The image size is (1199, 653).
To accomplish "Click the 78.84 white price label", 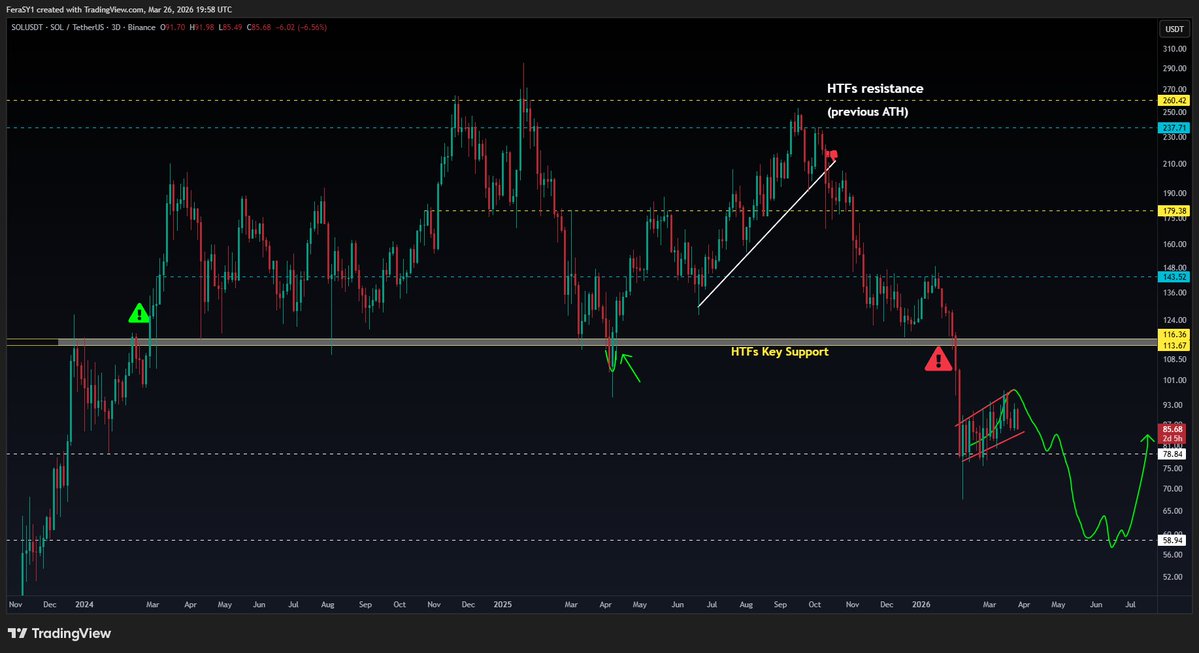I will 1173,454.
